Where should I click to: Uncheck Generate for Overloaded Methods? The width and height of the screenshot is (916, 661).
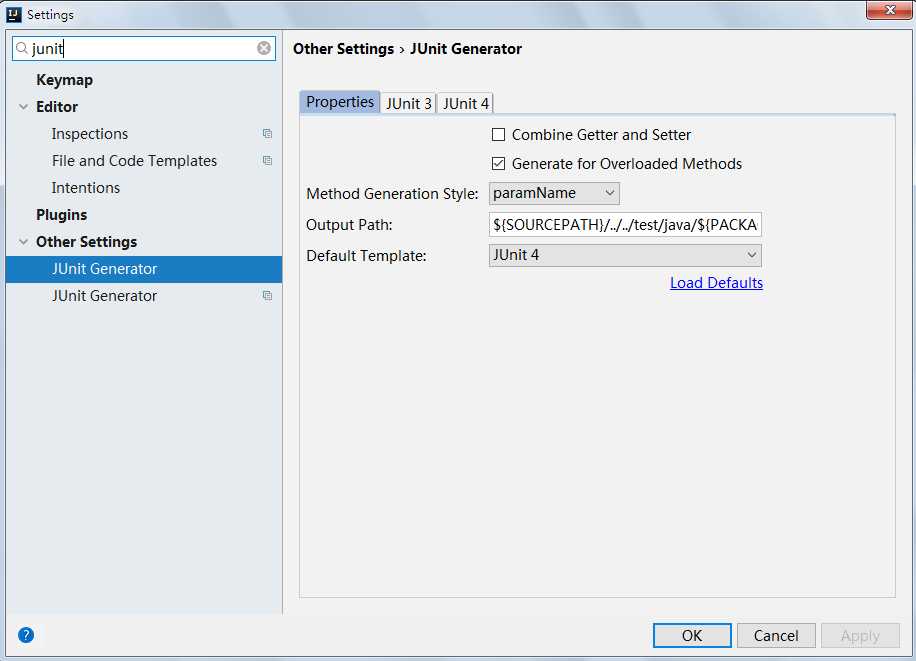(x=498, y=164)
